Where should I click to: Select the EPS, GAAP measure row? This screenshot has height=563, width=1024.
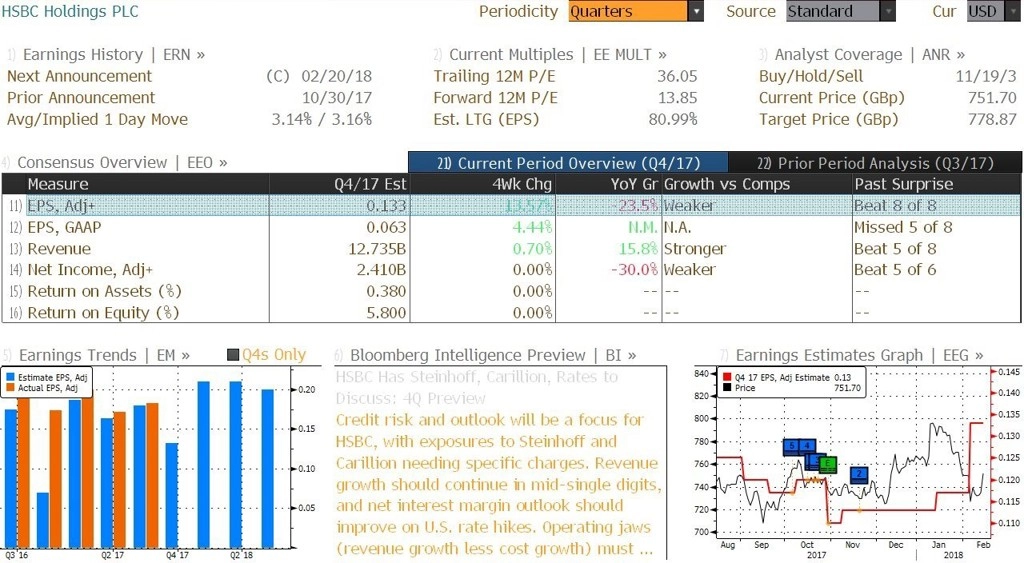tap(511, 227)
